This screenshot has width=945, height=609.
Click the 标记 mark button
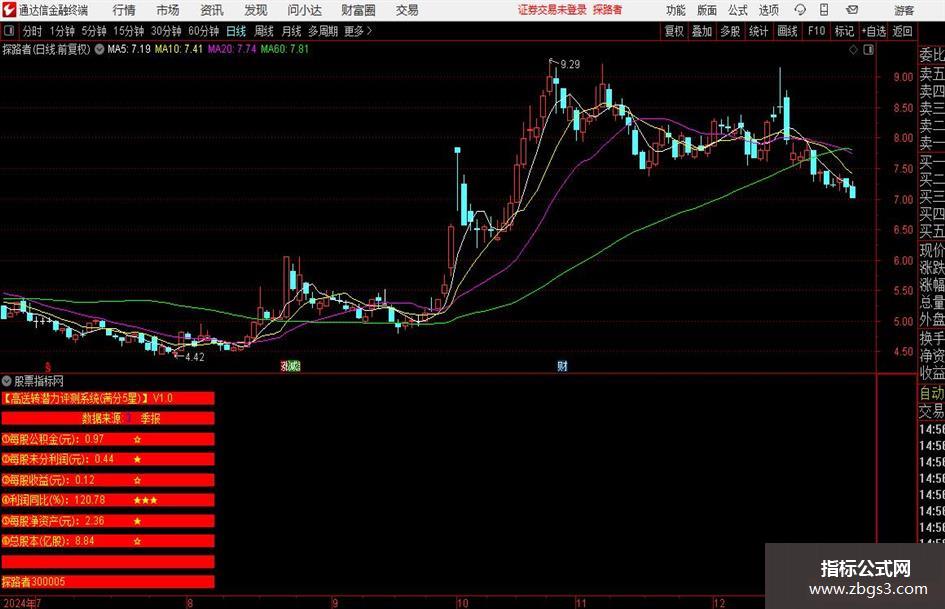point(844,31)
